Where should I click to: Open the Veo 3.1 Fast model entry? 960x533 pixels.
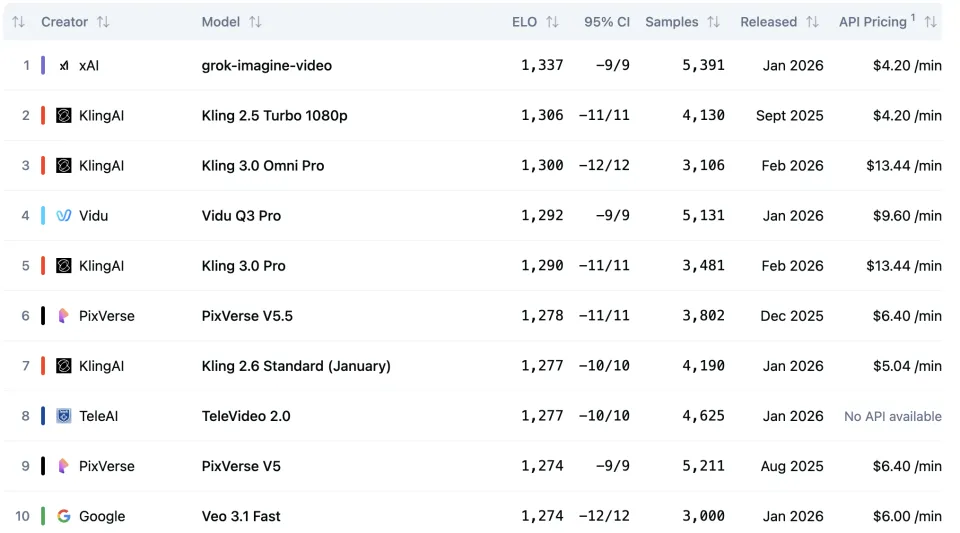point(241,516)
